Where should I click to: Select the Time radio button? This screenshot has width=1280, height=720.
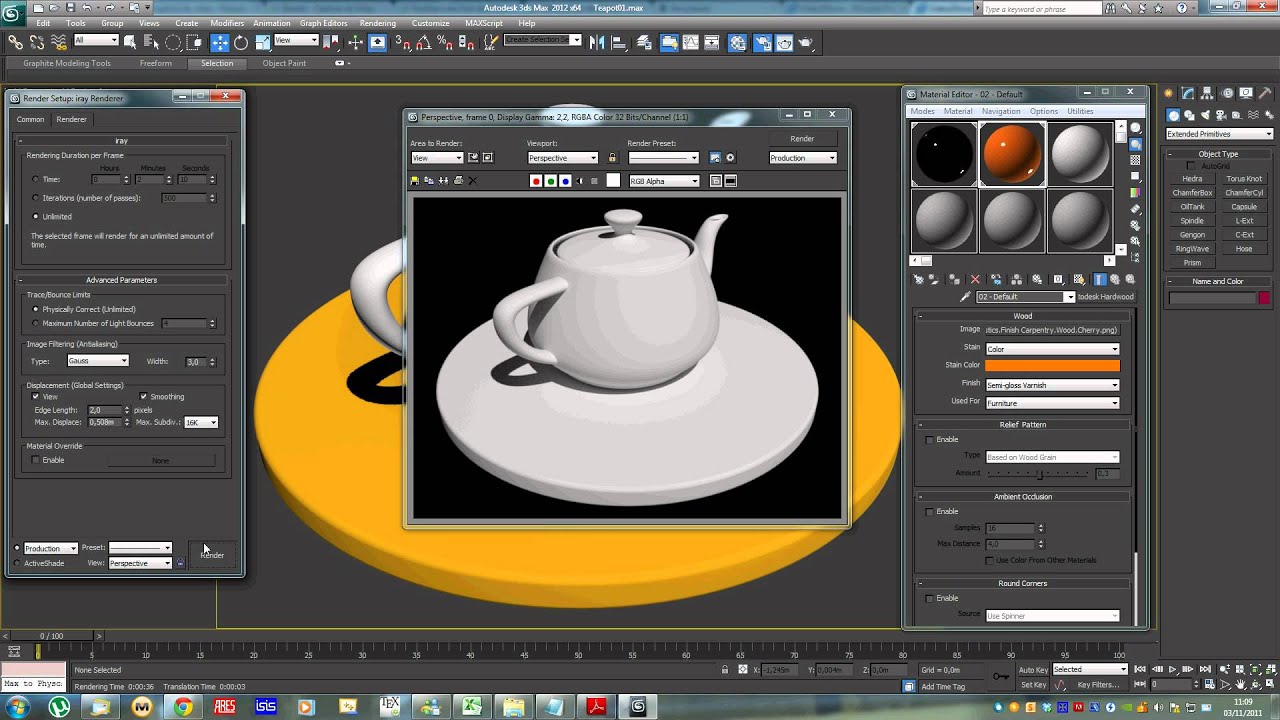(x=36, y=180)
